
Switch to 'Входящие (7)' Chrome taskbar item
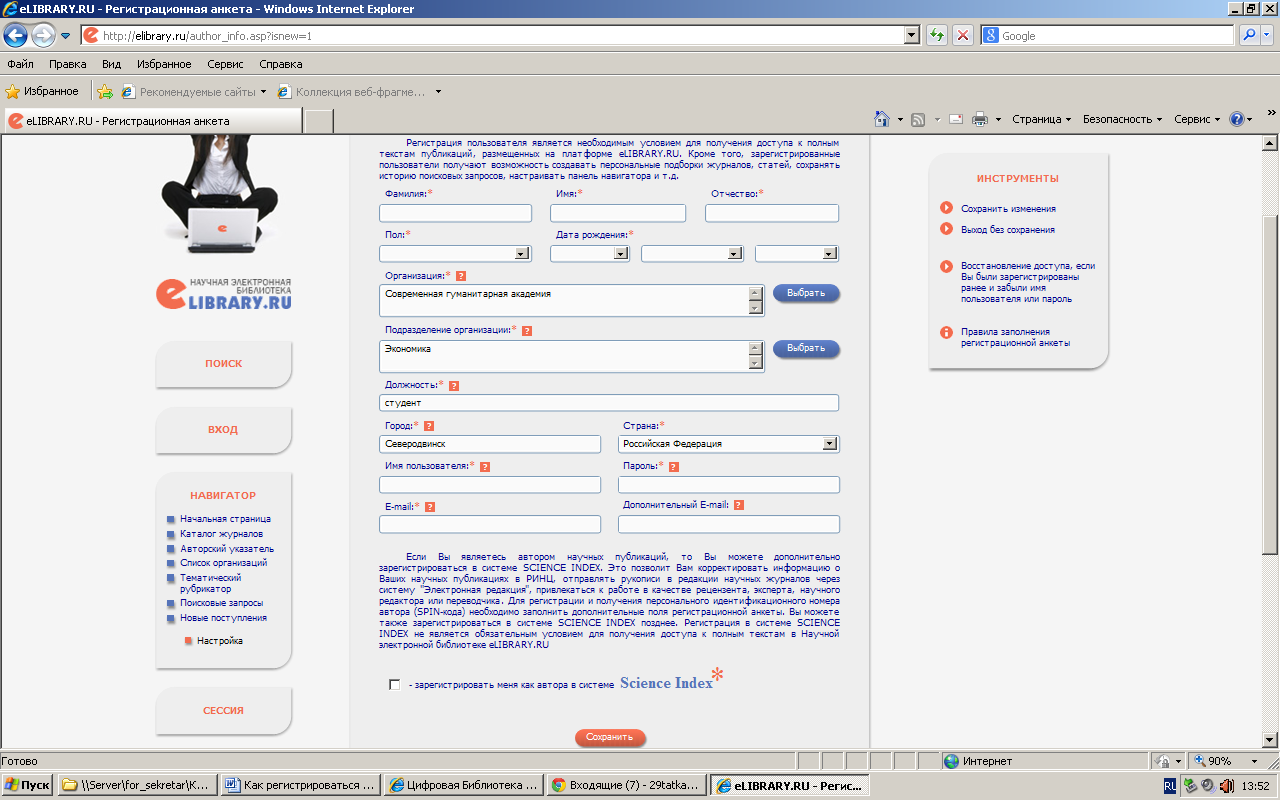pyautogui.click(x=626, y=785)
